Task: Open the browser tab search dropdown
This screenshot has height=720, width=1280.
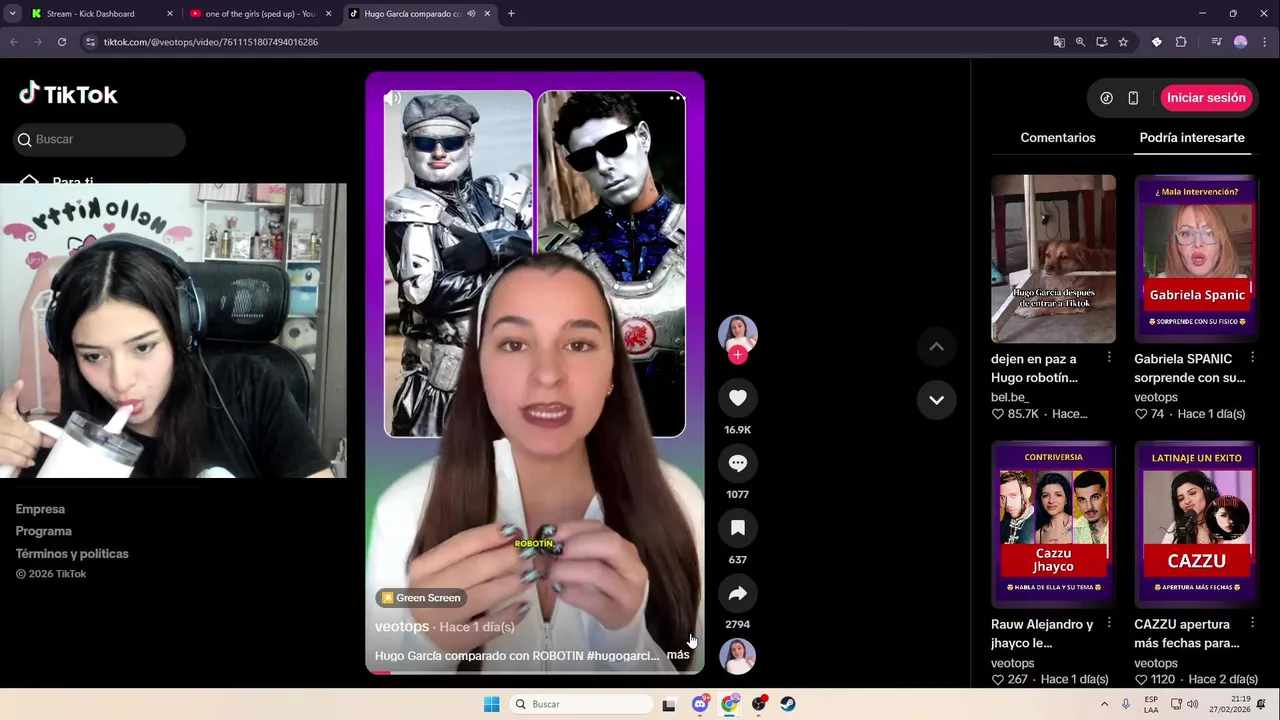Action: [x=12, y=14]
